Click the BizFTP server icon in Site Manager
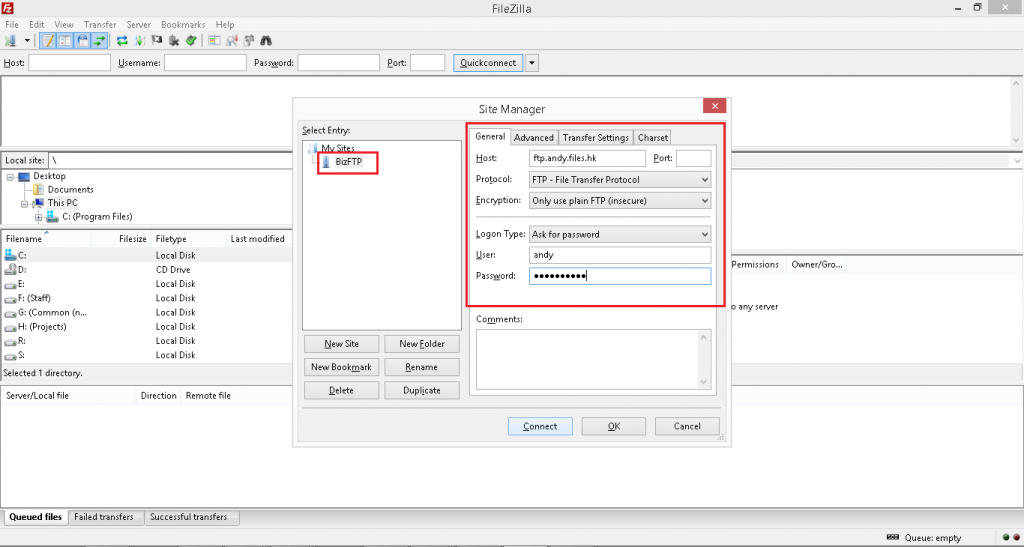1024x547 pixels. (327, 161)
